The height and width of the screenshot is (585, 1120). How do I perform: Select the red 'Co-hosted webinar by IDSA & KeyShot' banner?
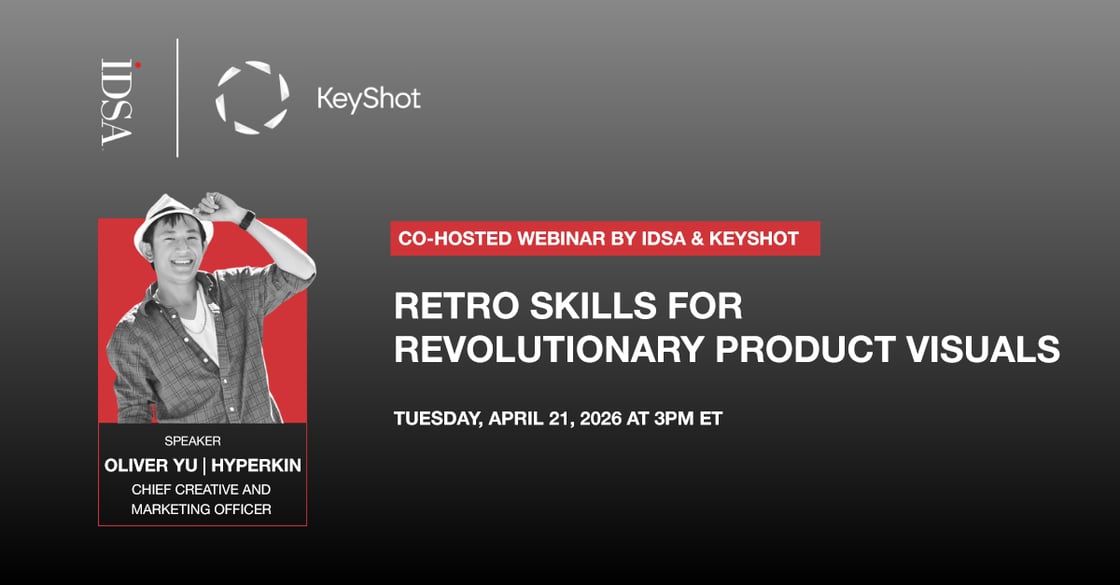[605, 239]
